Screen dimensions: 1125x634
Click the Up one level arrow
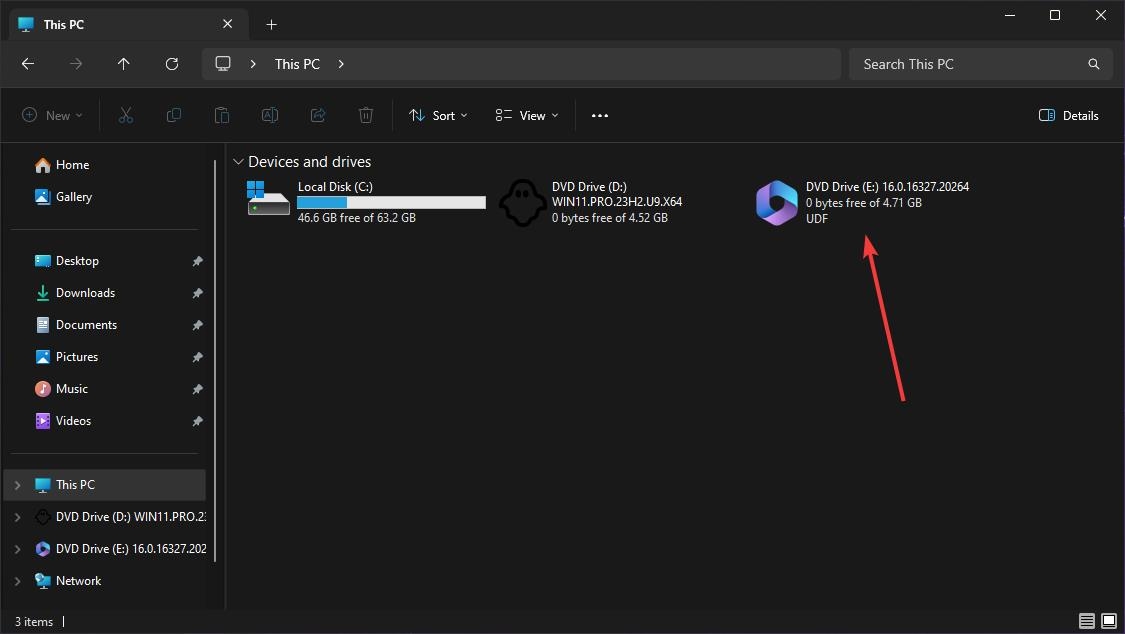pos(123,63)
